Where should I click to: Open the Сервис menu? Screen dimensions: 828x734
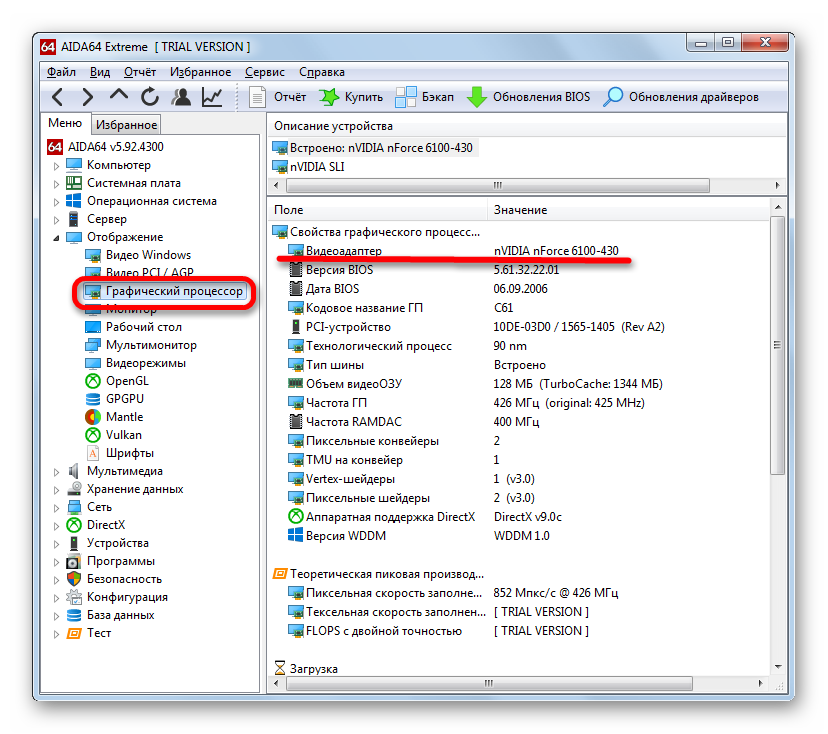(264, 72)
